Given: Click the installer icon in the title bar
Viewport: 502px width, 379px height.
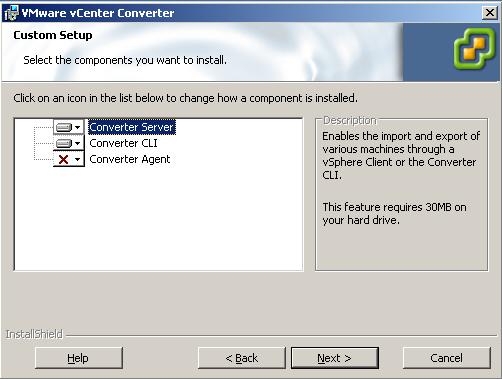Looking at the screenshot, I should (x=11, y=13).
